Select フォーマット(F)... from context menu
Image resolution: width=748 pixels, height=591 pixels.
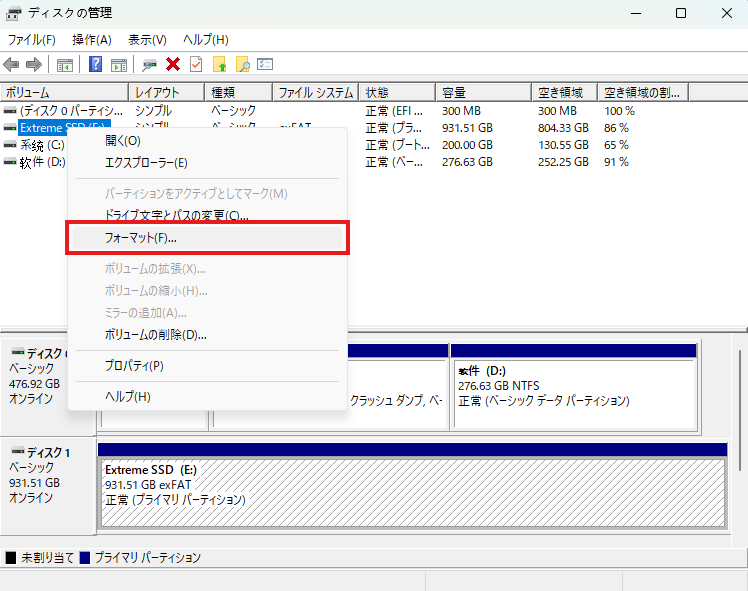tap(141, 239)
